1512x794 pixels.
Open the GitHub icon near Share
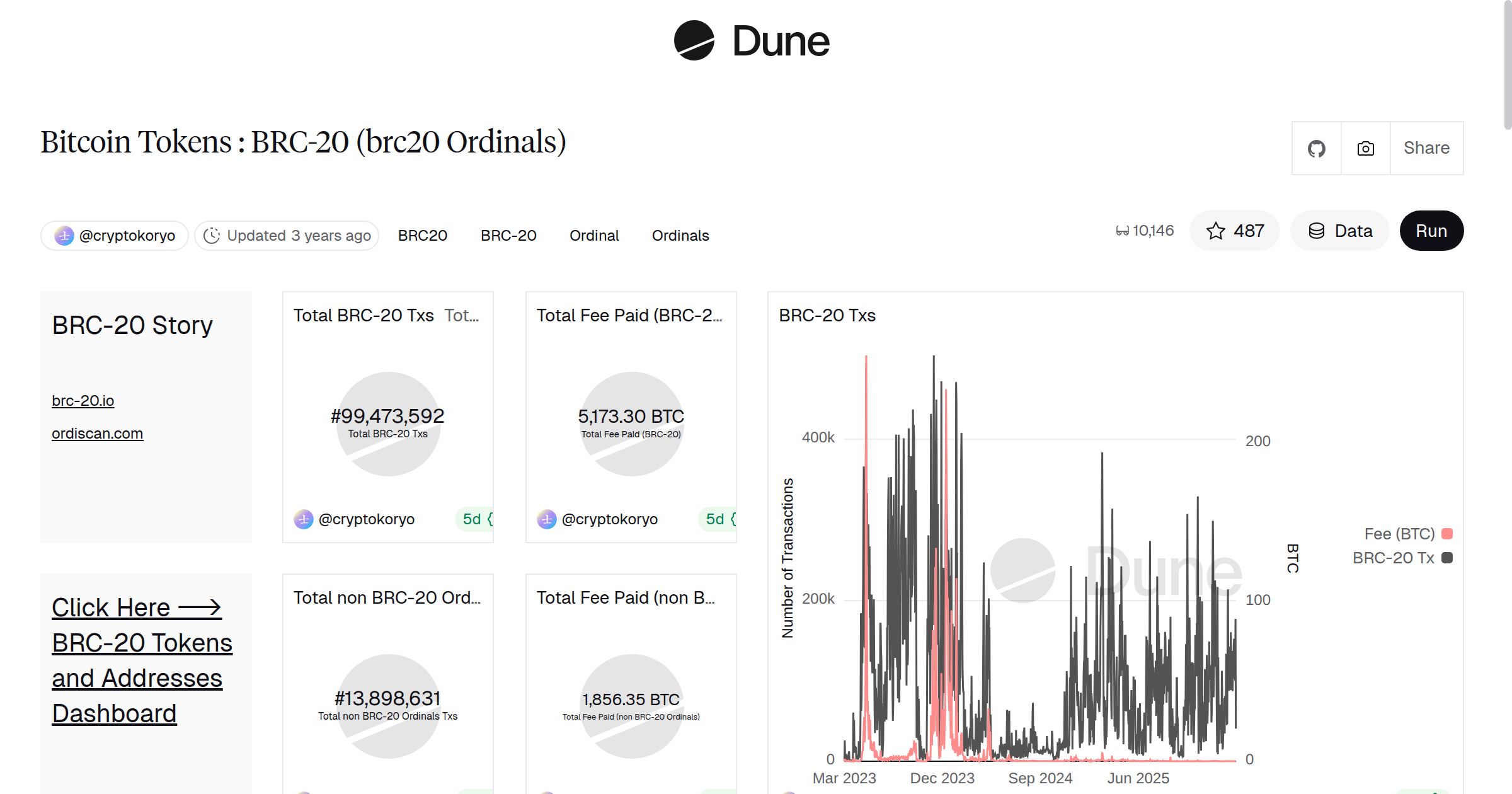tap(1316, 148)
